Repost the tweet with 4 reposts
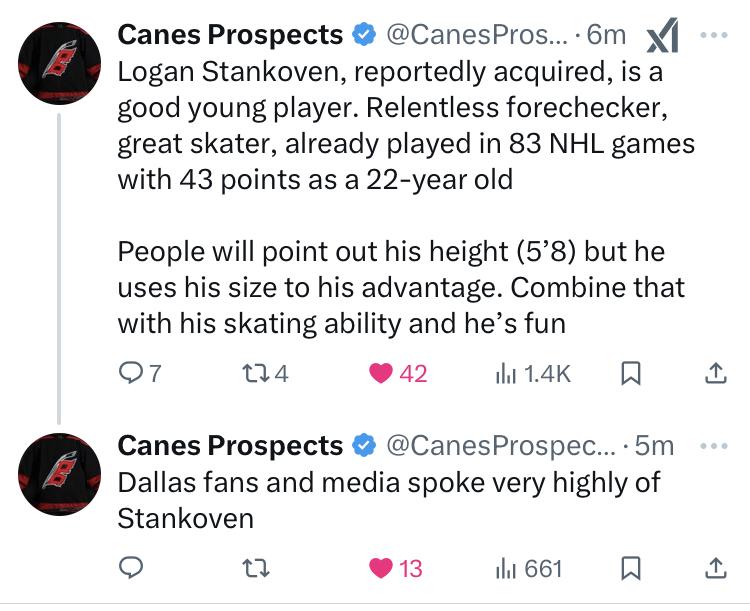 click(x=255, y=374)
